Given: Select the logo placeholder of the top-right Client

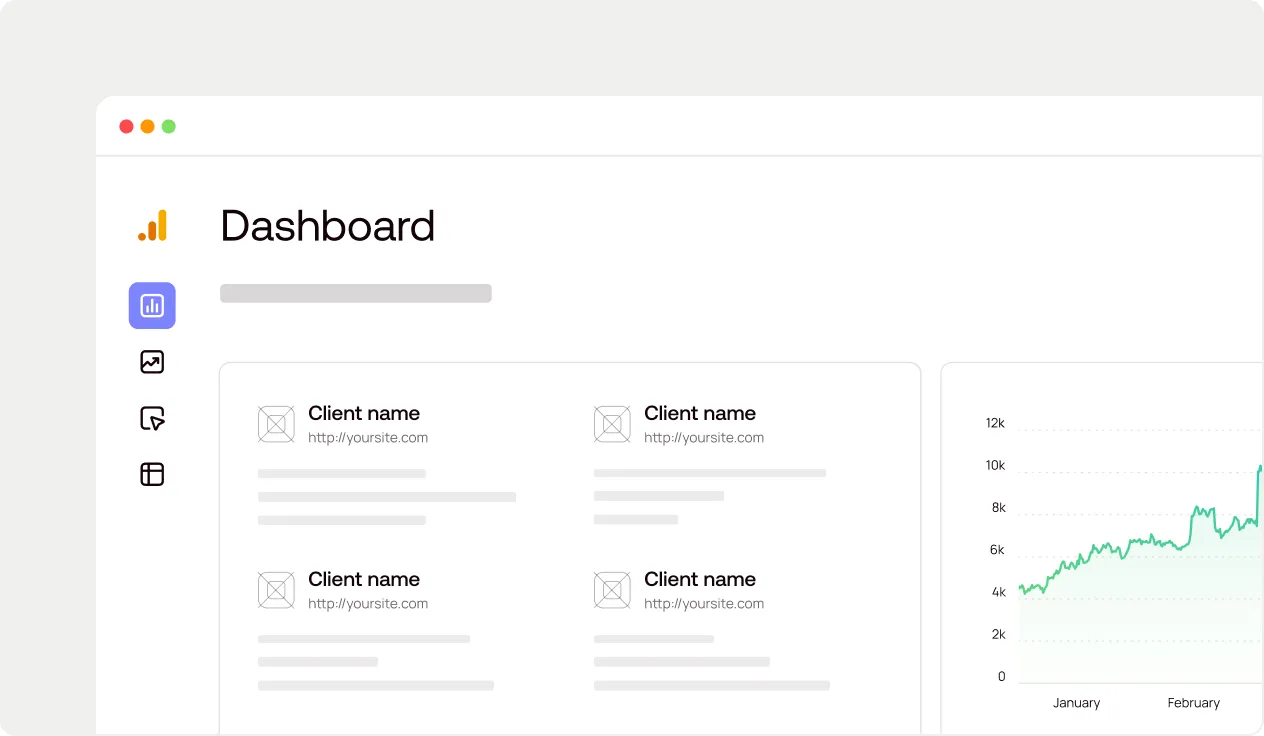Looking at the screenshot, I should coord(612,424).
